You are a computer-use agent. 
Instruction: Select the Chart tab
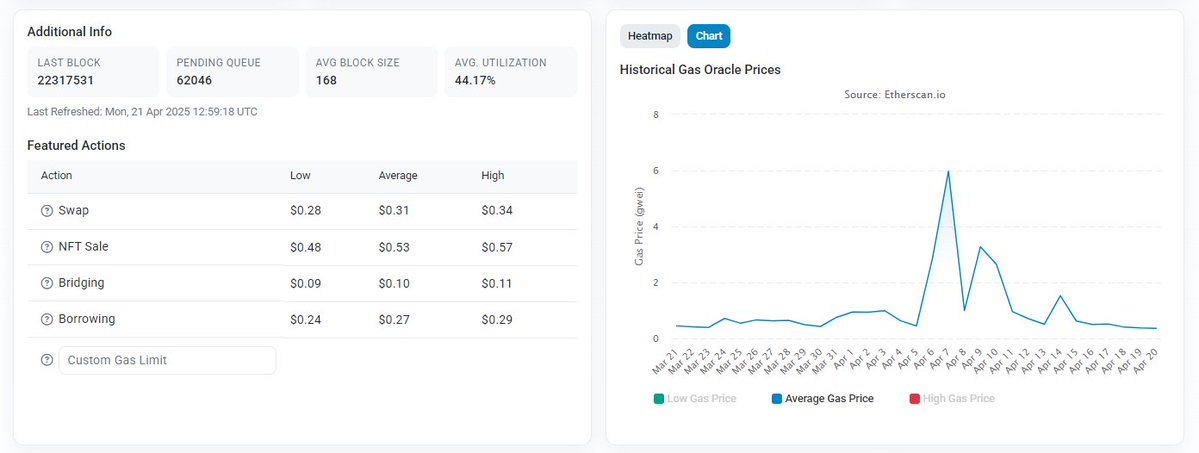[709, 36]
